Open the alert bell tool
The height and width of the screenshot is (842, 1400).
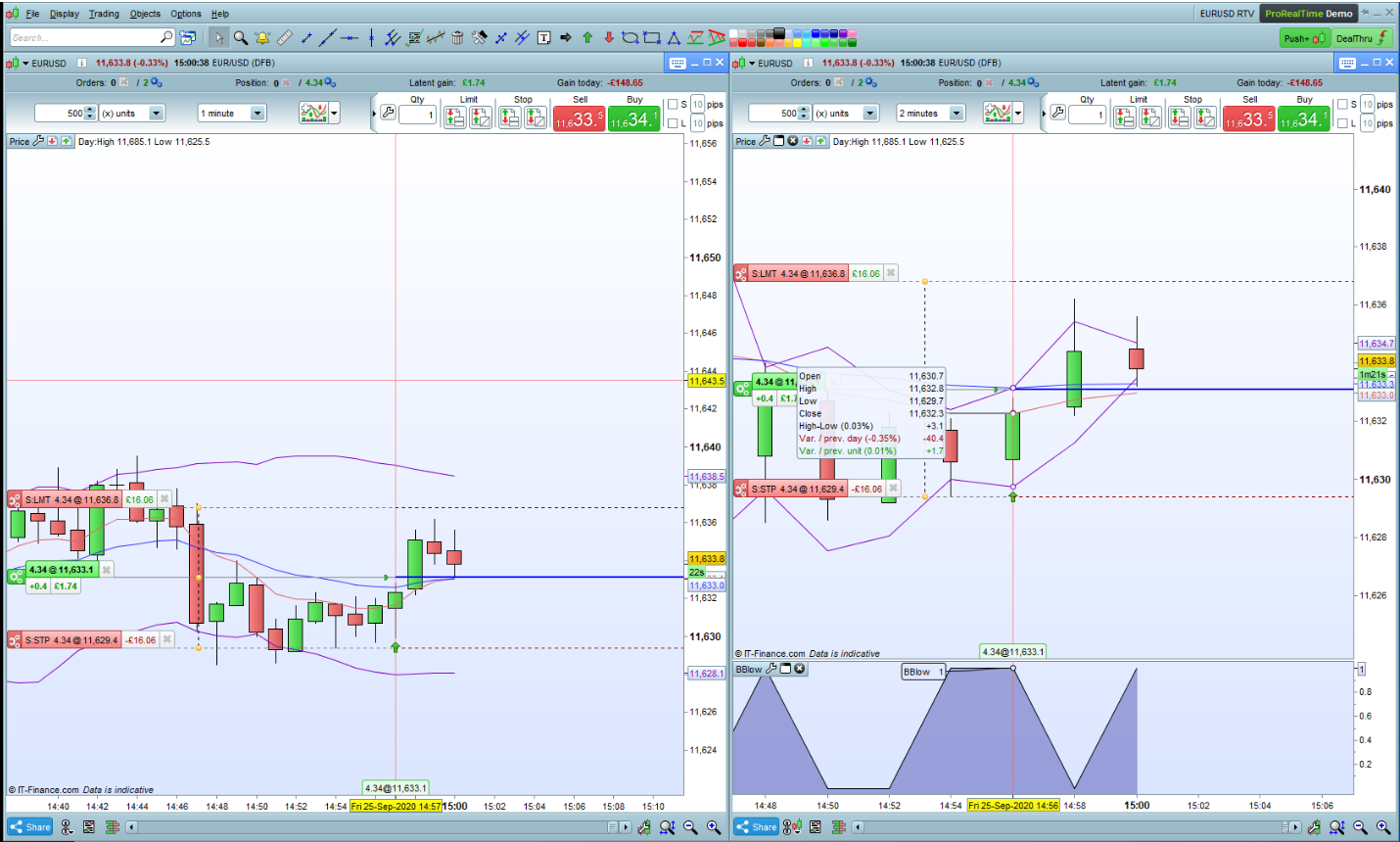tap(262, 38)
